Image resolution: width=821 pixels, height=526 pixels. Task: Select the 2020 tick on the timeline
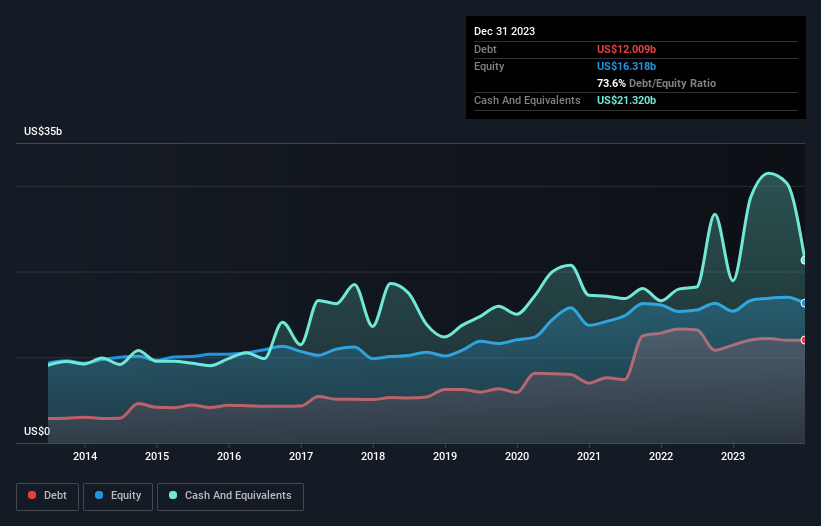pos(517,457)
